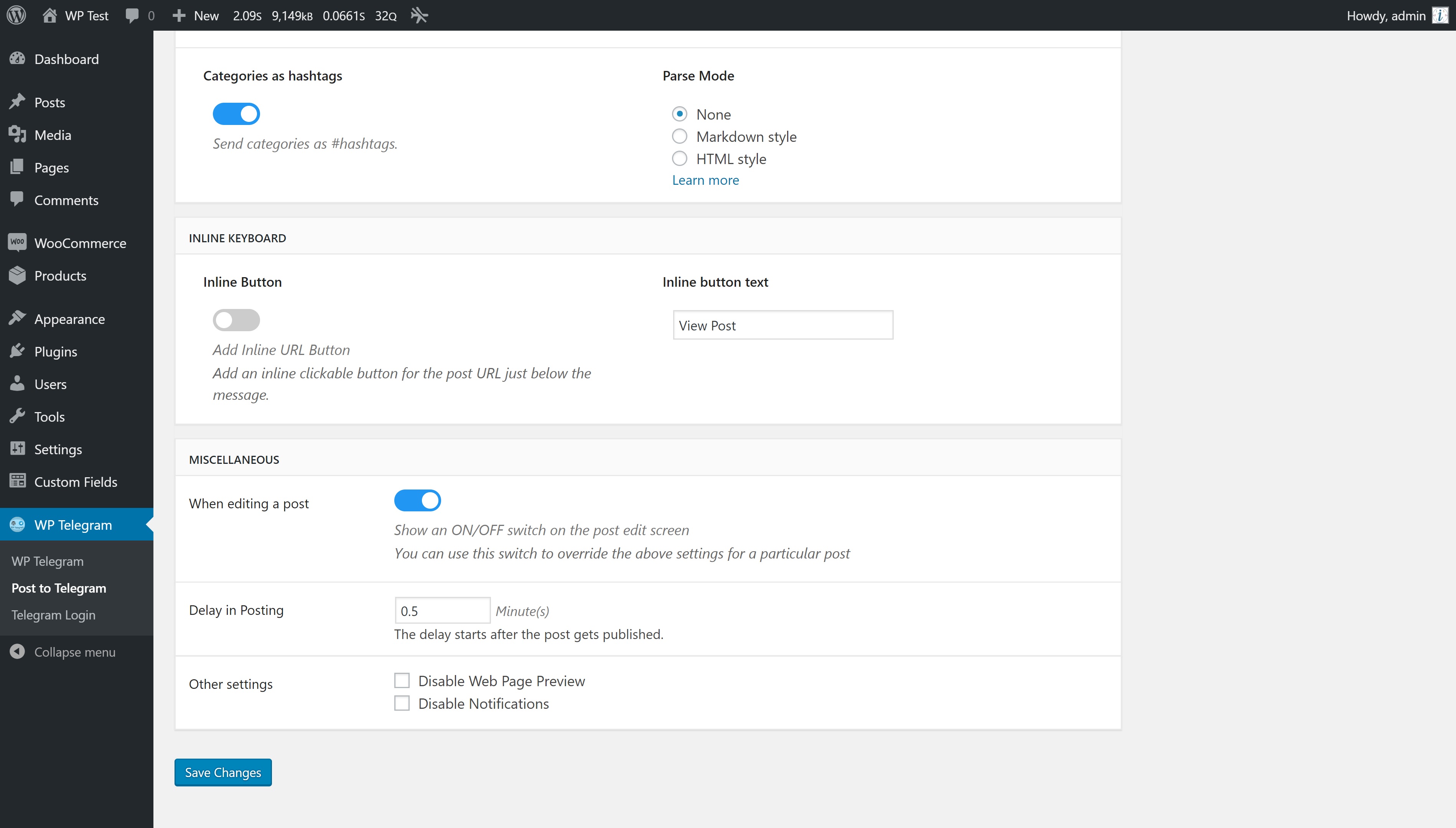Follow the Learn more link
Viewport: 1456px width, 828px height.
(x=705, y=180)
